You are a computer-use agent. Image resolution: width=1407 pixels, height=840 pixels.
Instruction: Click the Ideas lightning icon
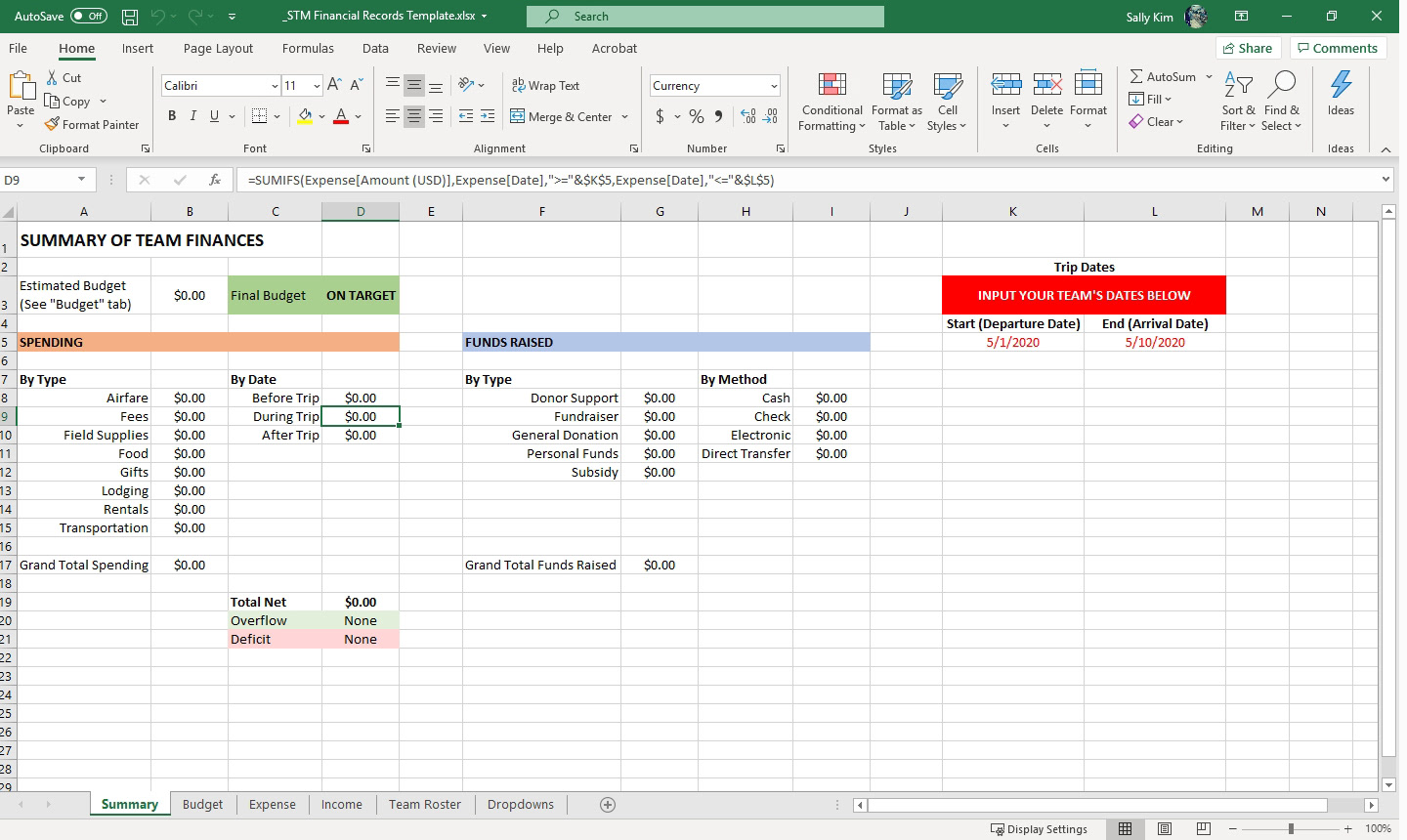(1341, 85)
